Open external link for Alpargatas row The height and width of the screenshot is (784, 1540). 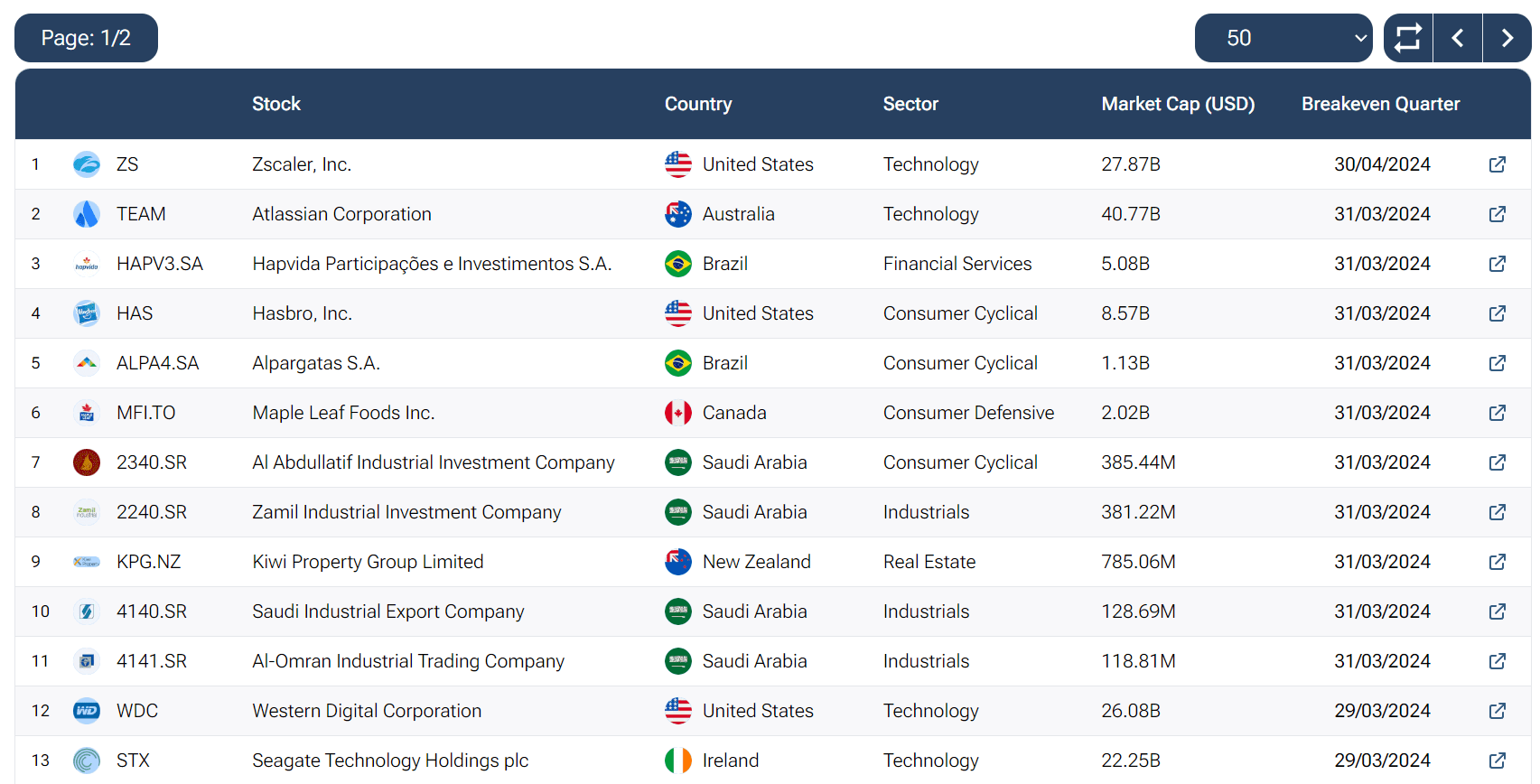1497,363
